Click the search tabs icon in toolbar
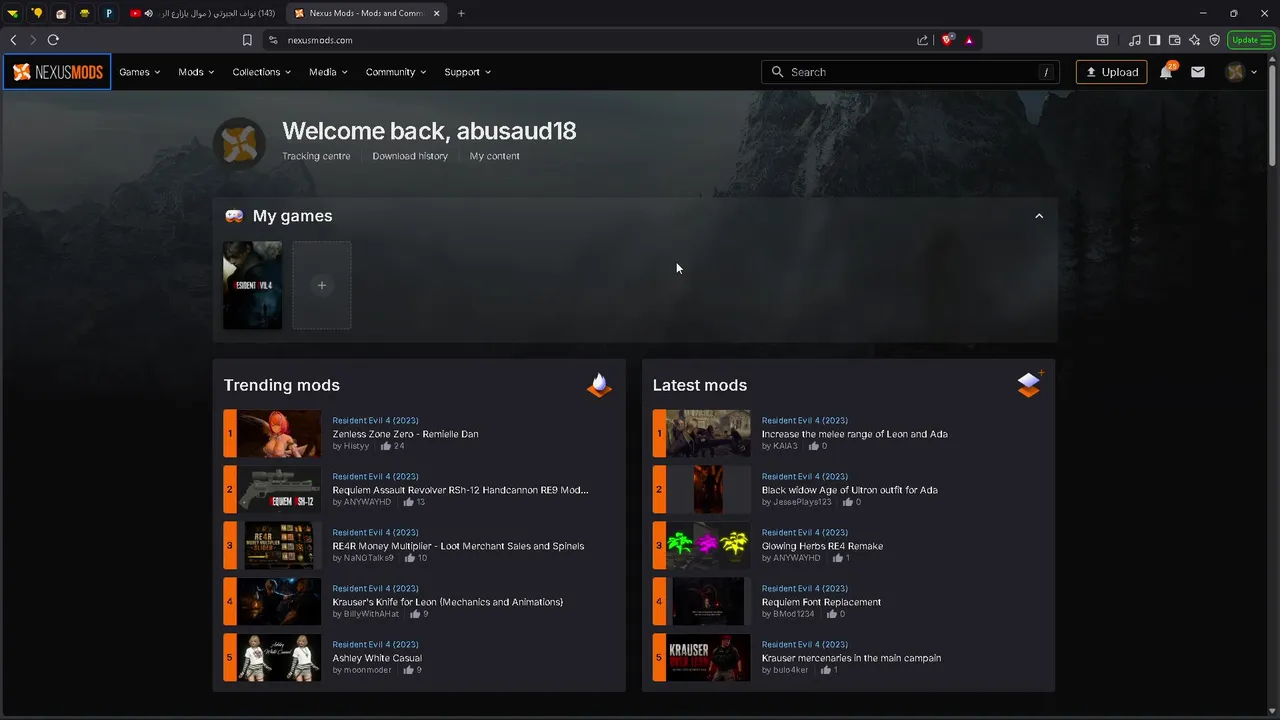This screenshot has height=720, width=1280. [x=1102, y=40]
